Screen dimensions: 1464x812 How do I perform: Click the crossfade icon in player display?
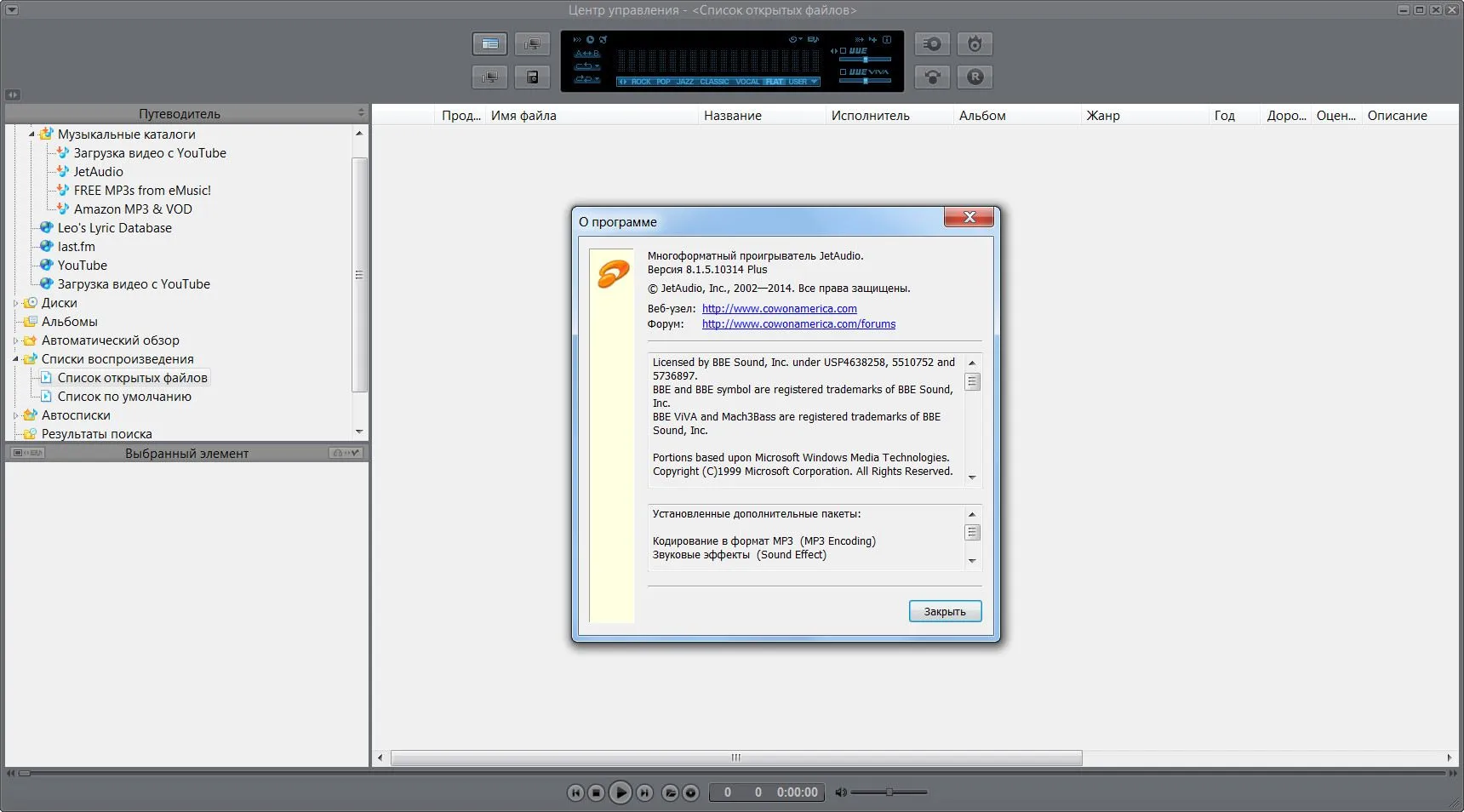(x=860, y=39)
